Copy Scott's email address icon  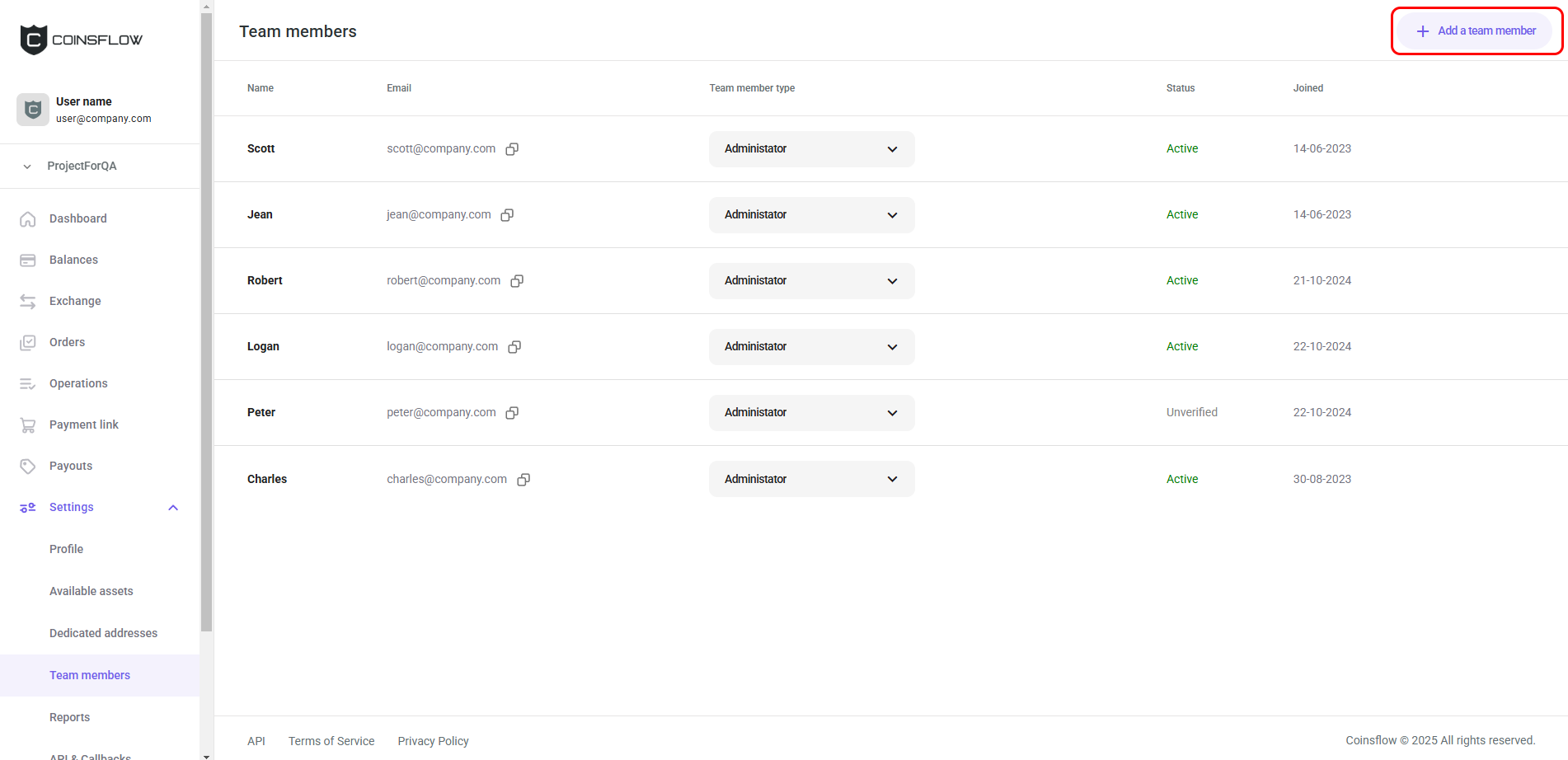[x=512, y=149]
